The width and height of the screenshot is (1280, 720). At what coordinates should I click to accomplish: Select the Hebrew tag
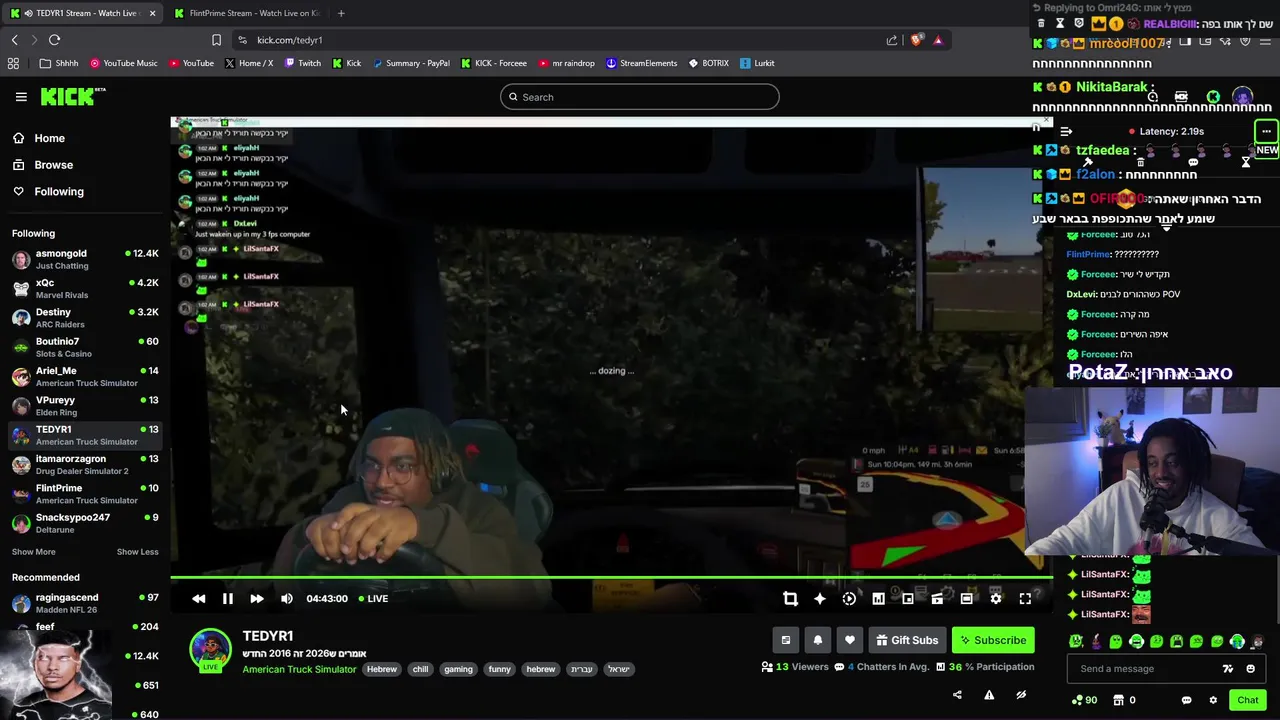pos(382,669)
